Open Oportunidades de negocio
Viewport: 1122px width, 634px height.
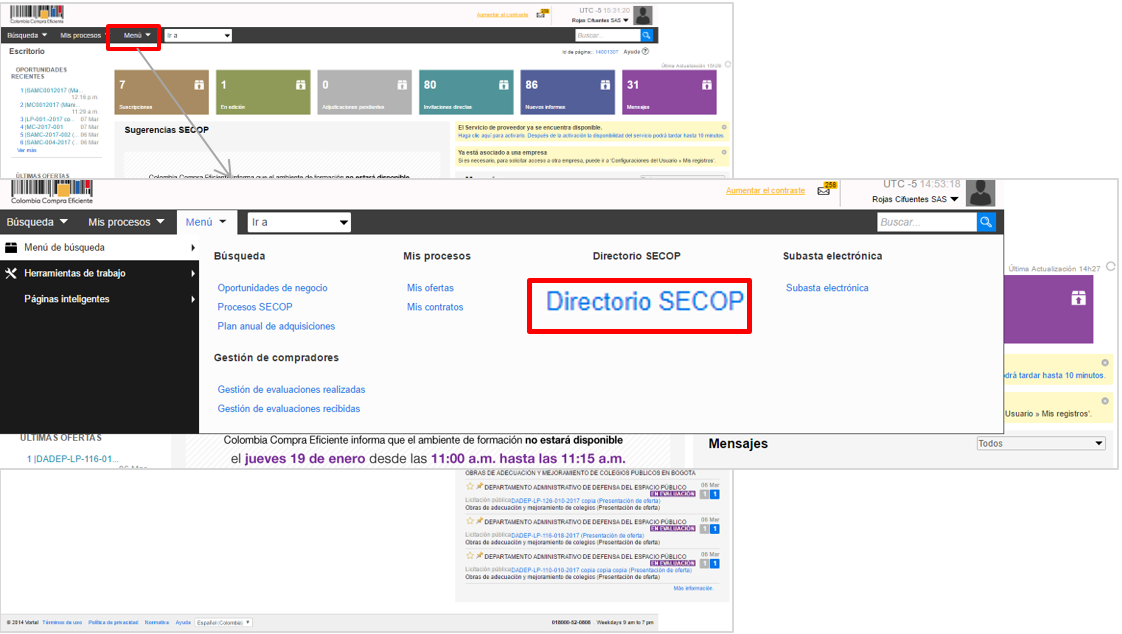[x=273, y=288]
